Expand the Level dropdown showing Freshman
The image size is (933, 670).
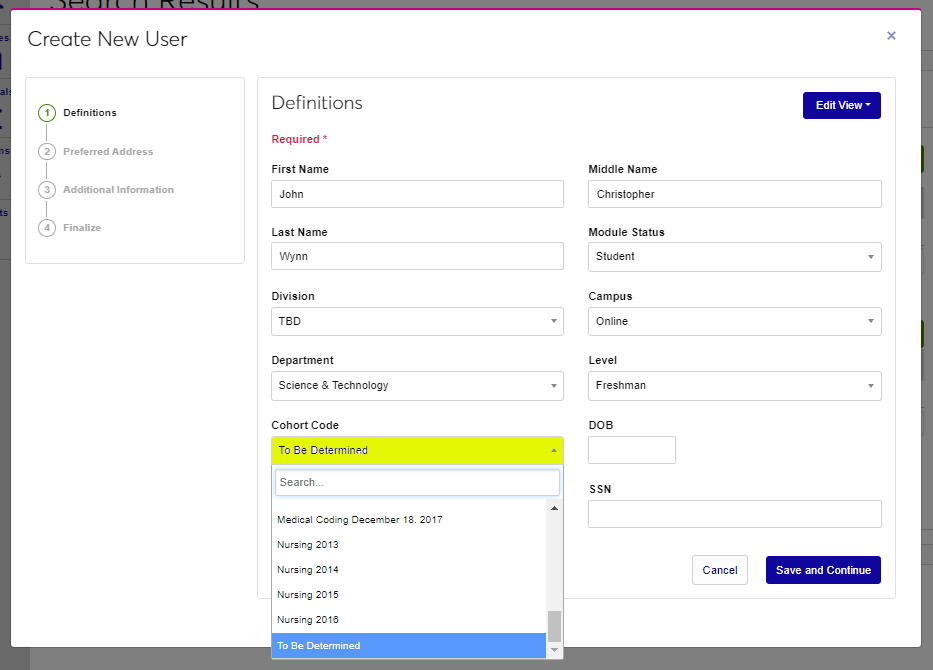(x=734, y=386)
